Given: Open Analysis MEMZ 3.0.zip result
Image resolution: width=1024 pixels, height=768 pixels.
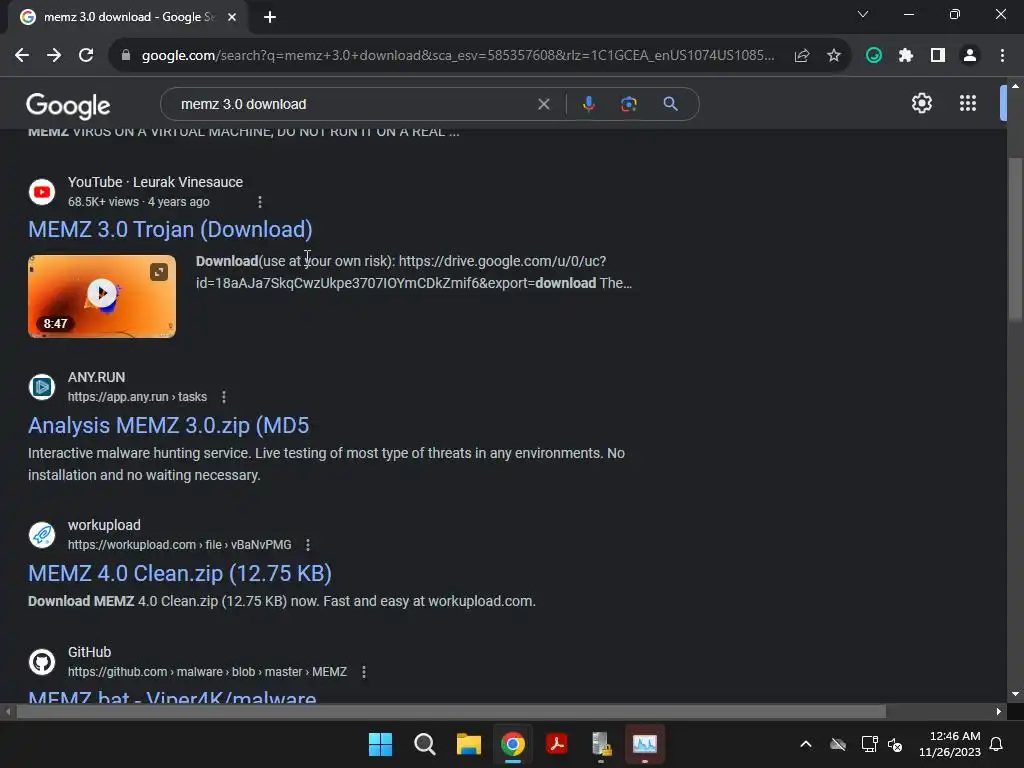Looking at the screenshot, I should tap(168, 425).
